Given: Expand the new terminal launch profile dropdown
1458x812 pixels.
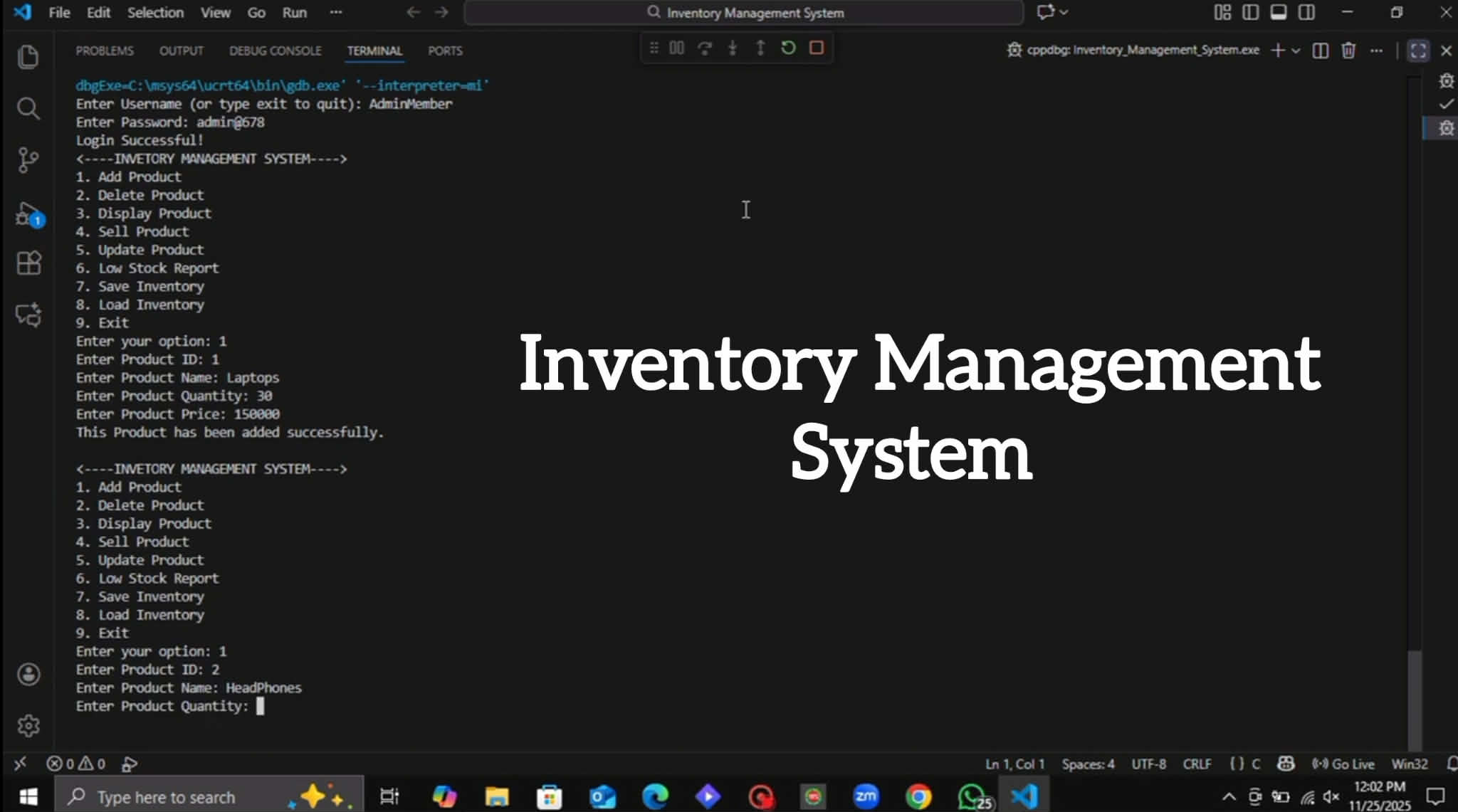Looking at the screenshot, I should (x=1296, y=51).
